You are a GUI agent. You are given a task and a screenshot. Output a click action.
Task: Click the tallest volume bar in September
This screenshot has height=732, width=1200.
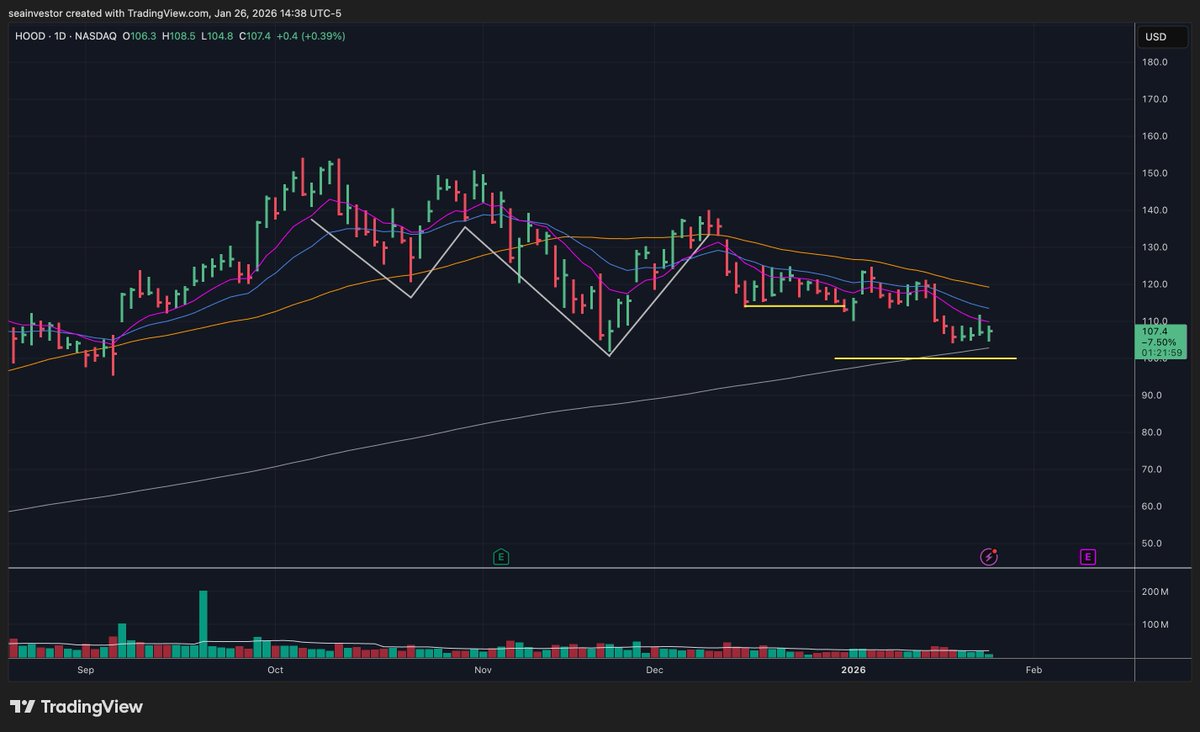203,624
